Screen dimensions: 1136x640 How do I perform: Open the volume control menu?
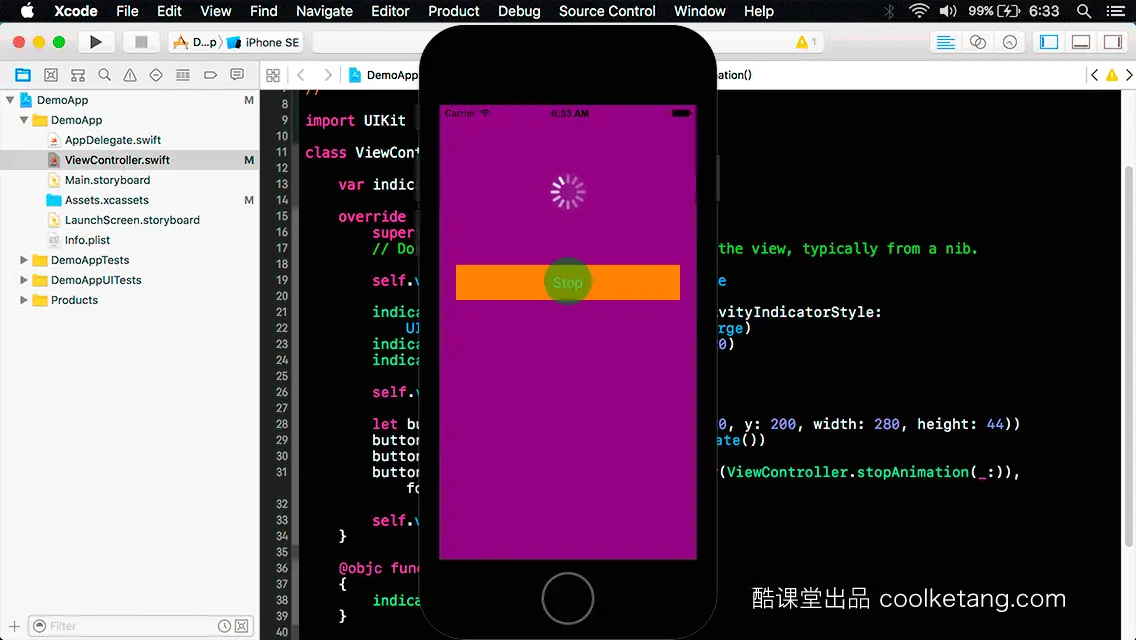pos(948,11)
